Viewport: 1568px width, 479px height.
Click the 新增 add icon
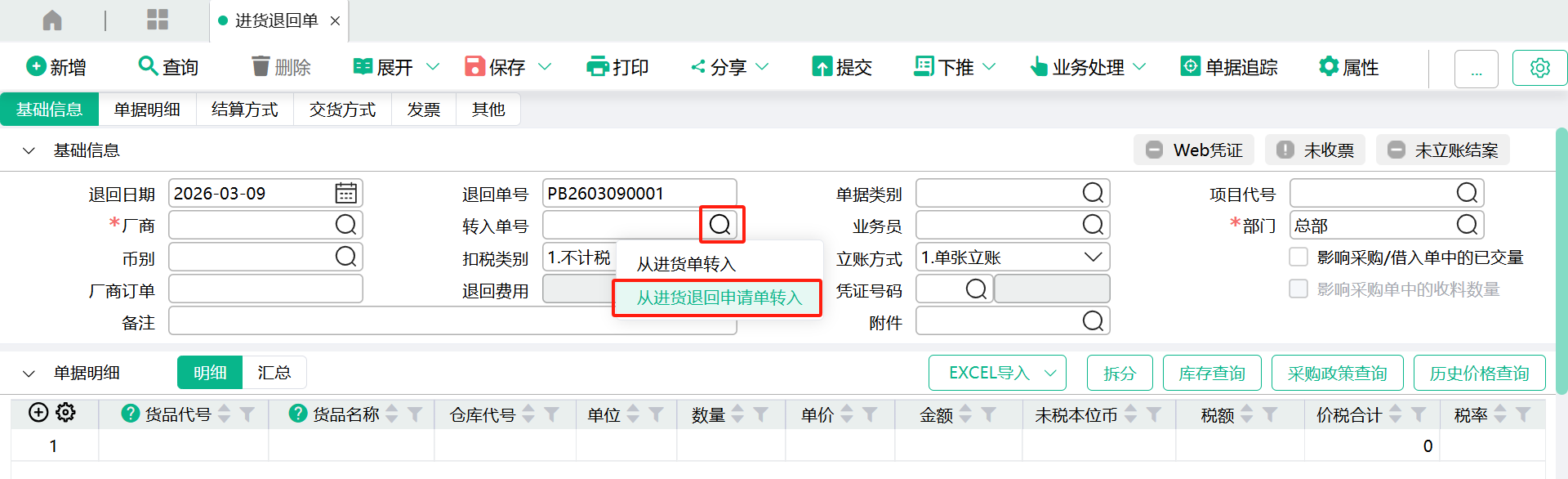click(36, 66)
